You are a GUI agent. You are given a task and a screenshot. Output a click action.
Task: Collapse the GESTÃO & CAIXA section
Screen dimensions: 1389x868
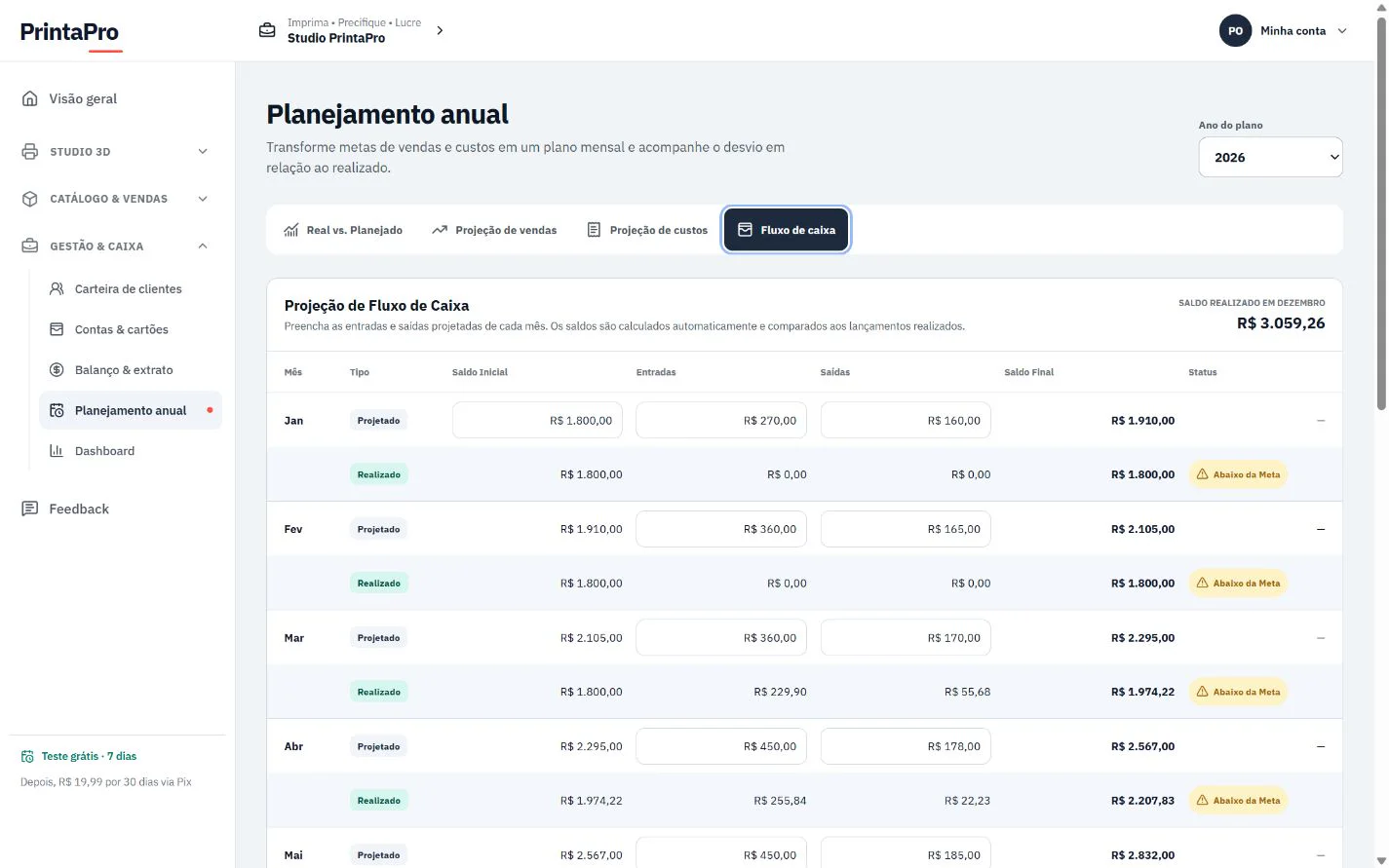[x=203, y=246]
